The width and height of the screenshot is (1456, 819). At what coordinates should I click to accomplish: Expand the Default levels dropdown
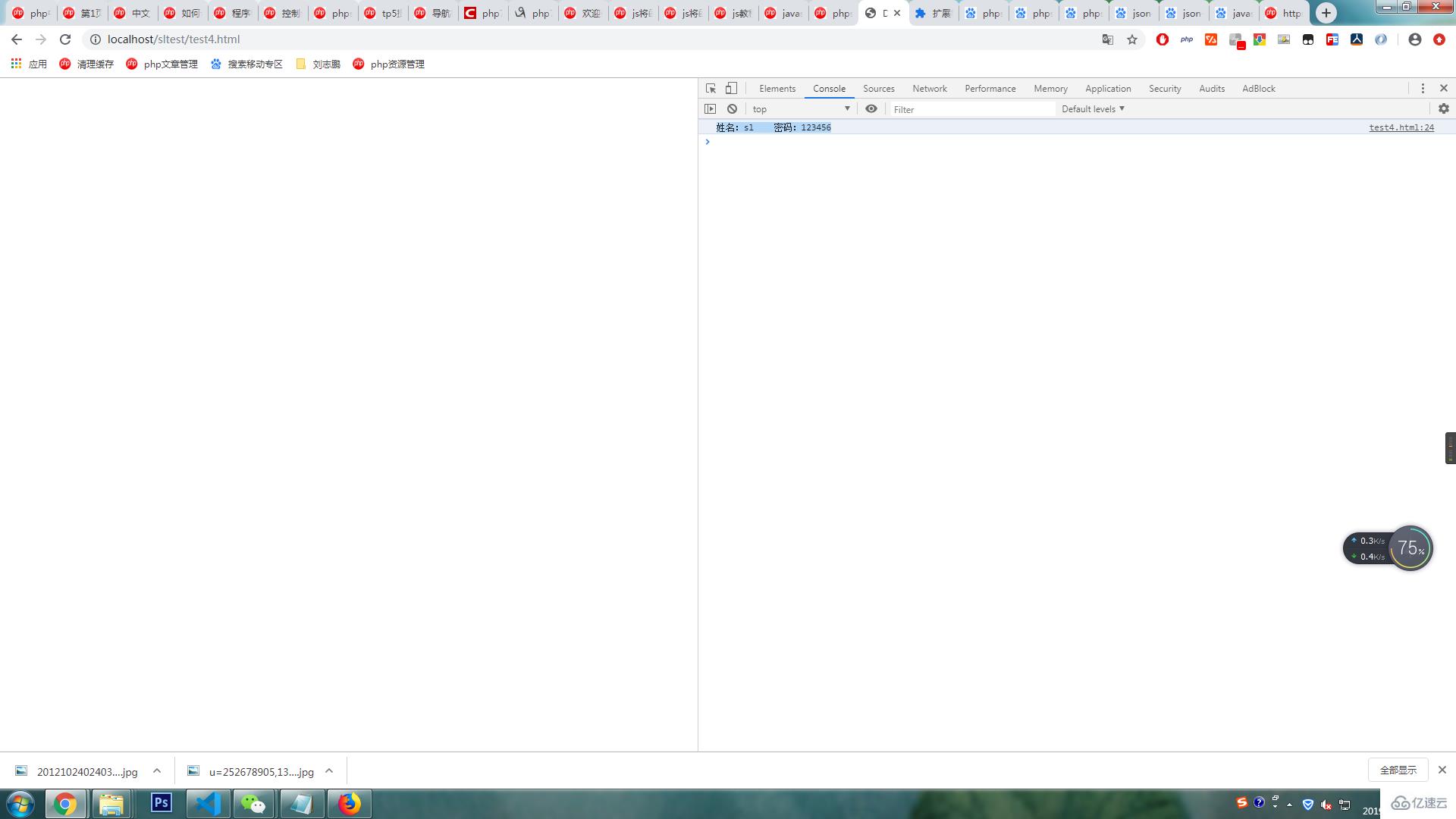(1093, 109)
